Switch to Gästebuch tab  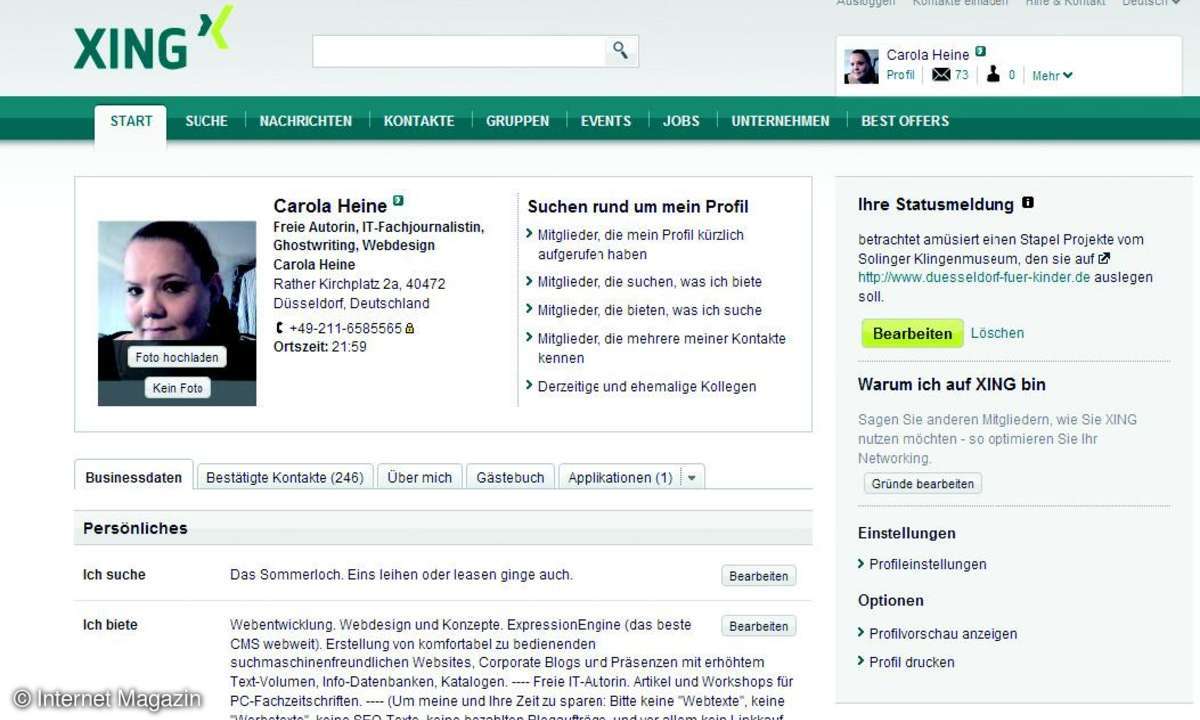coord(510,478)
